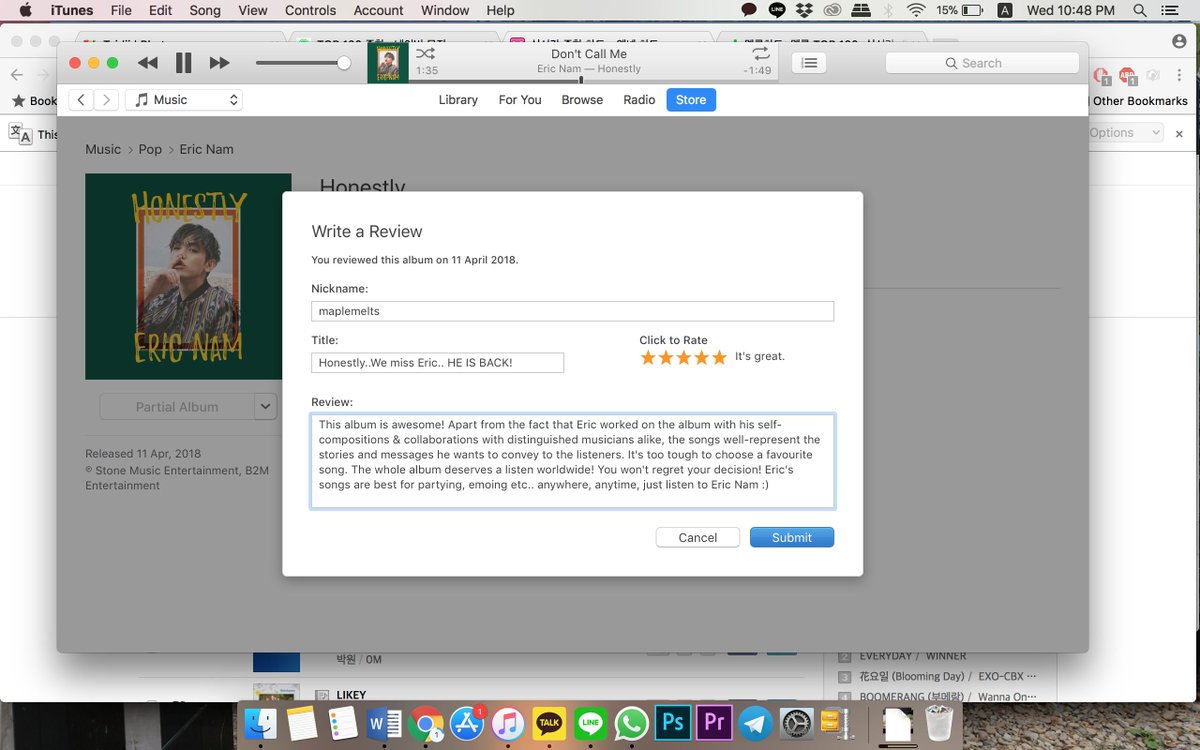Expand the arrow next to Partial Album
Viewport: 1200px width, 750px height.
tap(265, 407)
